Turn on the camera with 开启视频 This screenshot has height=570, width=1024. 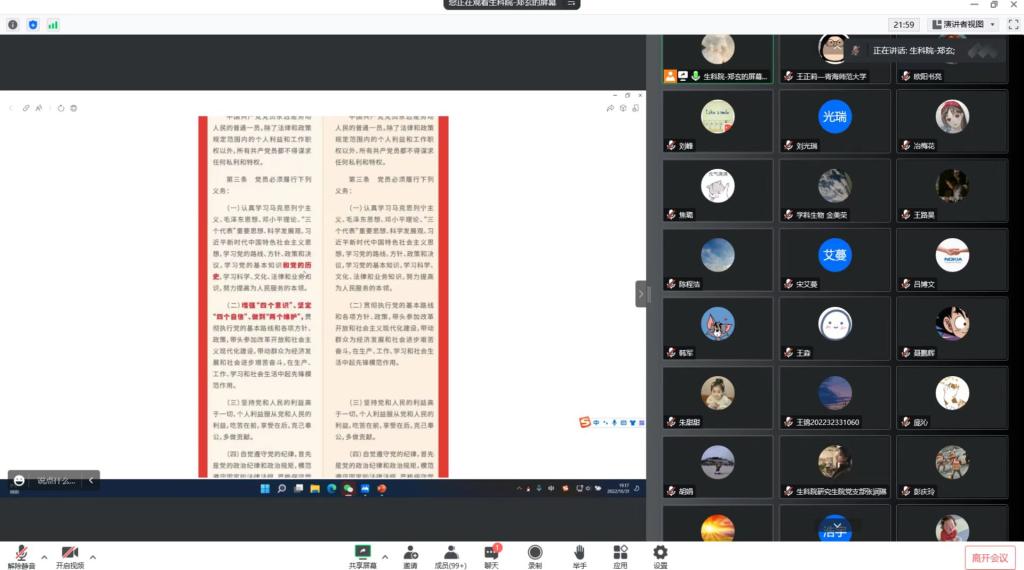click(x=70, y=553)
